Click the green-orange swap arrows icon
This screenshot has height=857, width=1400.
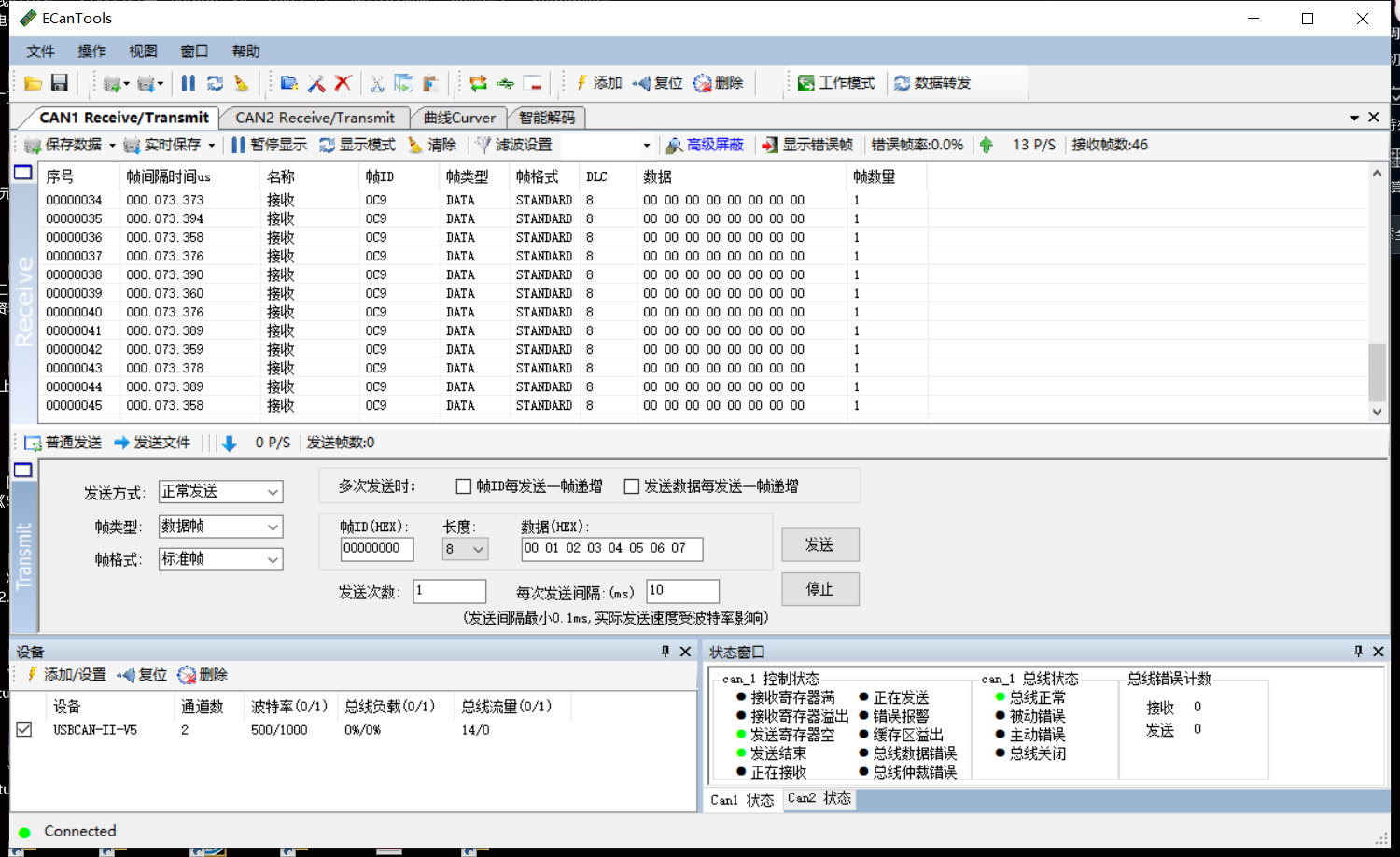[479, 83]
